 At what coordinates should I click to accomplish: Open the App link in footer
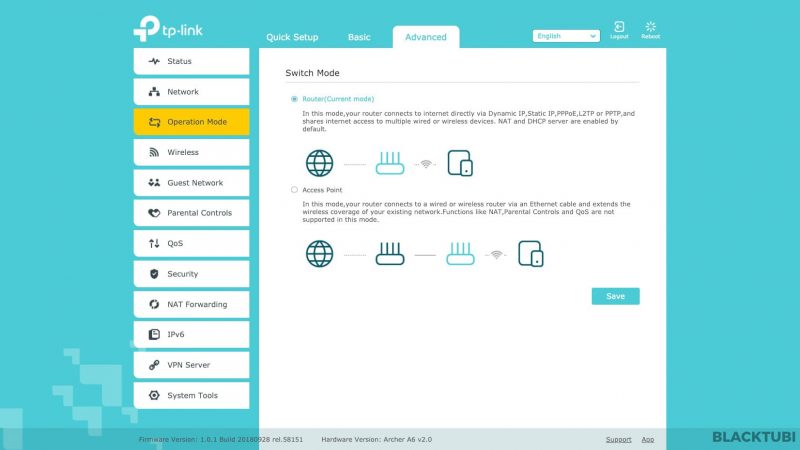(647, 439)
